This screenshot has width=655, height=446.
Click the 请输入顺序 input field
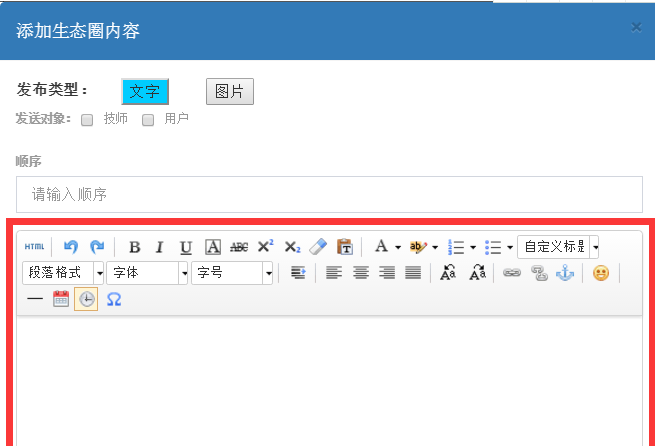click(x=329, y=195)
